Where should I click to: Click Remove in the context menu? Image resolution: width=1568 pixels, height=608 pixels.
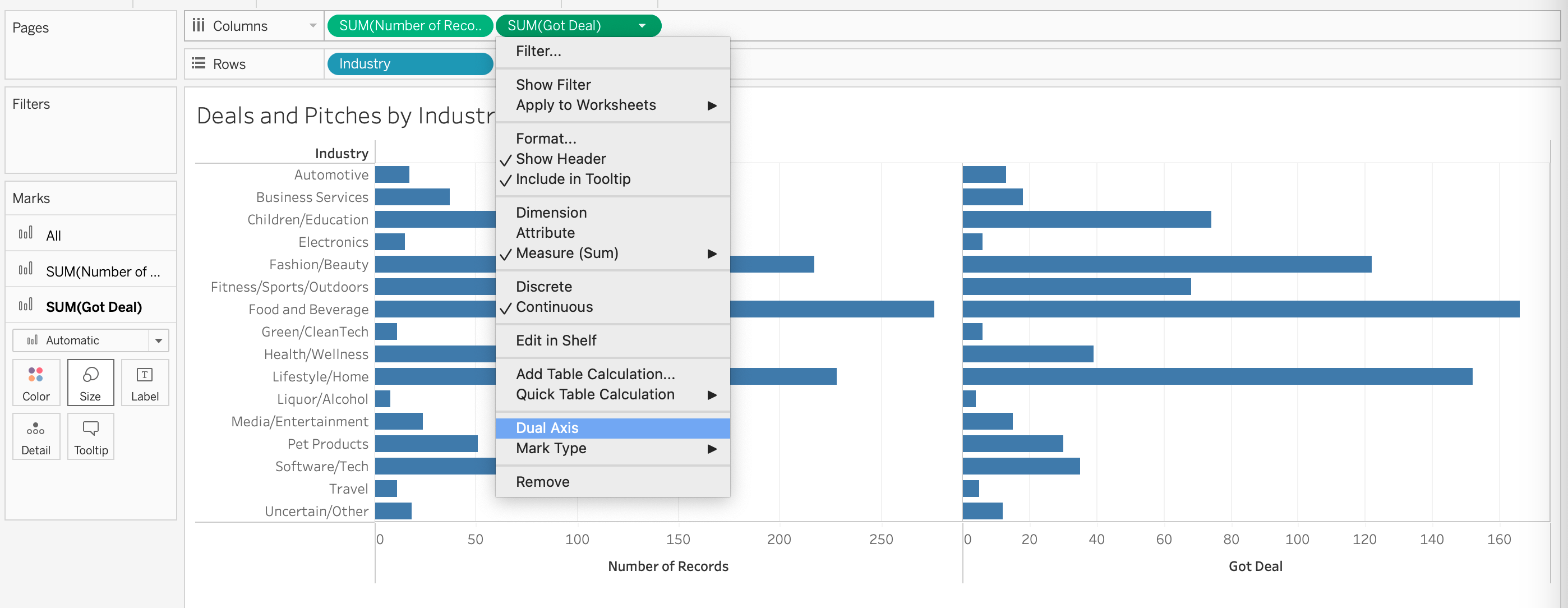[542, 482]
